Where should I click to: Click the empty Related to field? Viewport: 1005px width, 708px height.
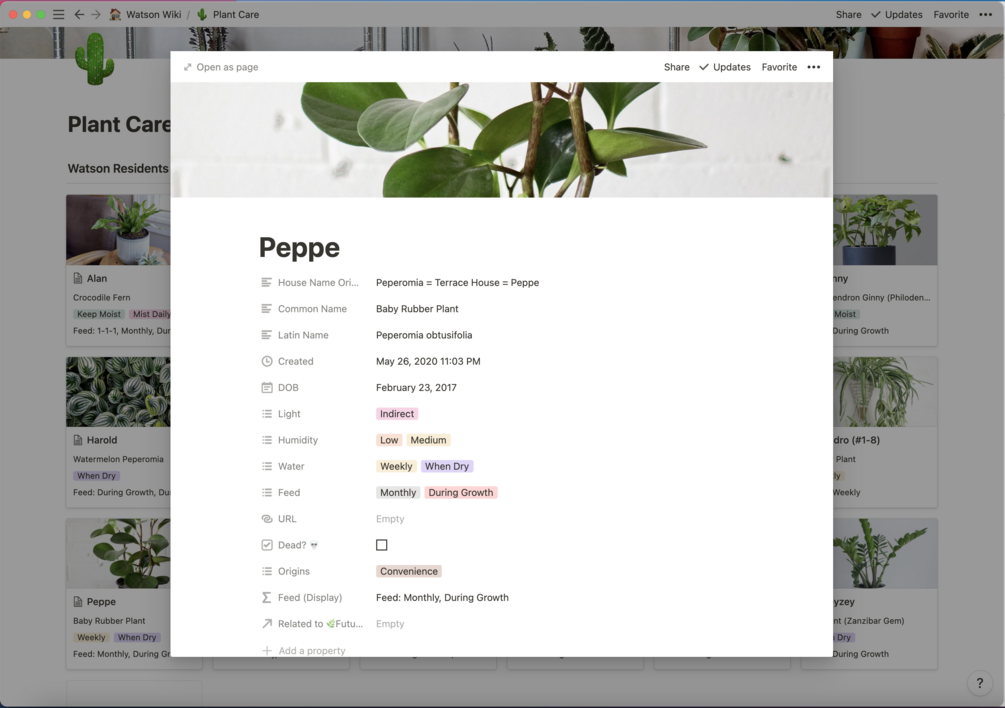(x=390, y=624)
